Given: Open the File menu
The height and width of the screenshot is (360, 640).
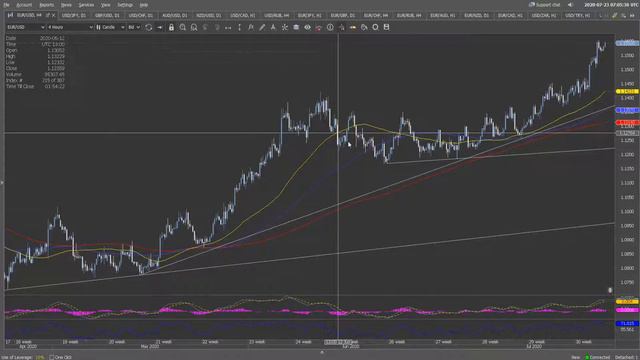Looking at the screenshot, I should pos(6,5).
